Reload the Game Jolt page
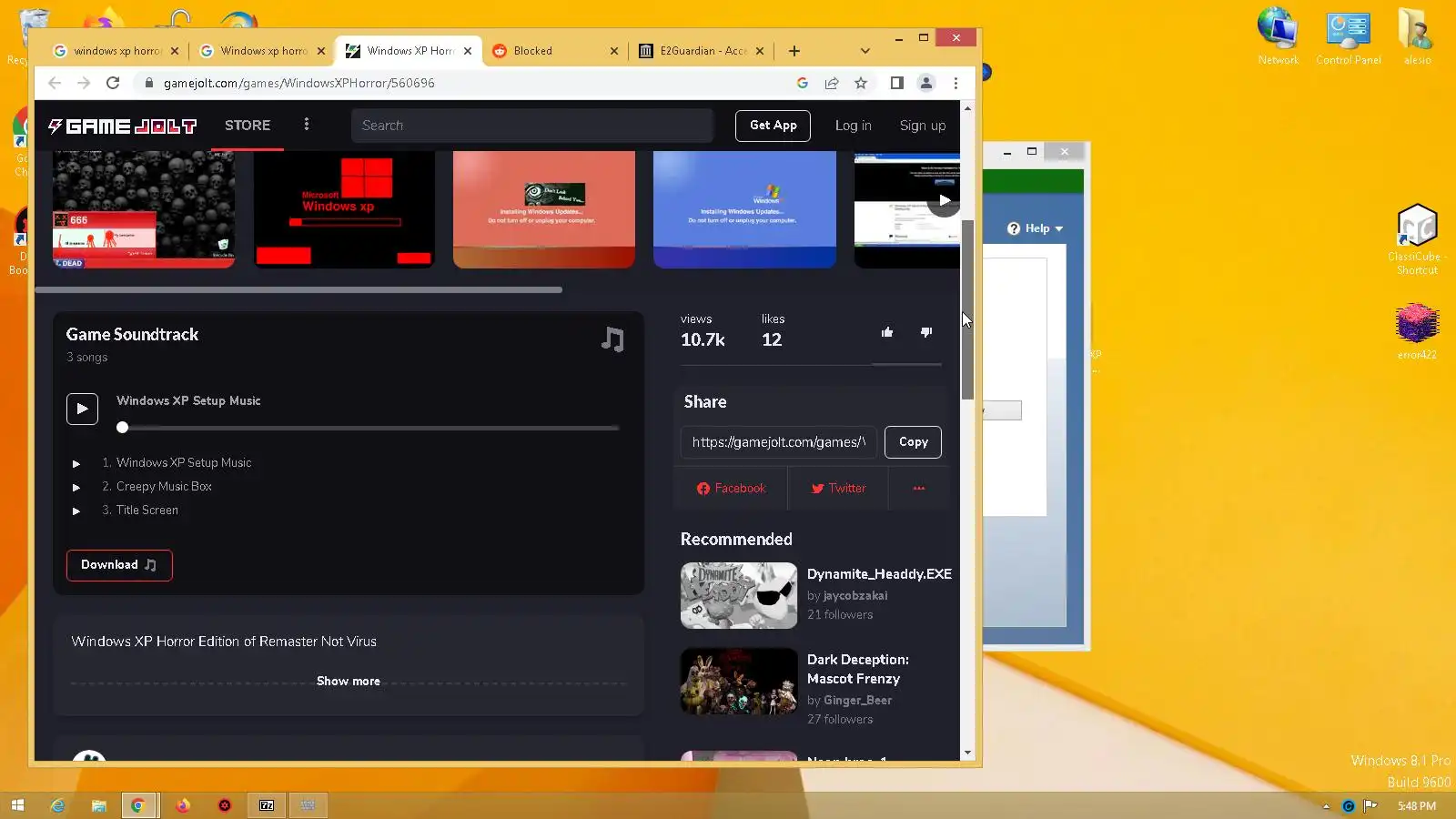This screenshot has width=1456, height=819. [x=113, y=83]
